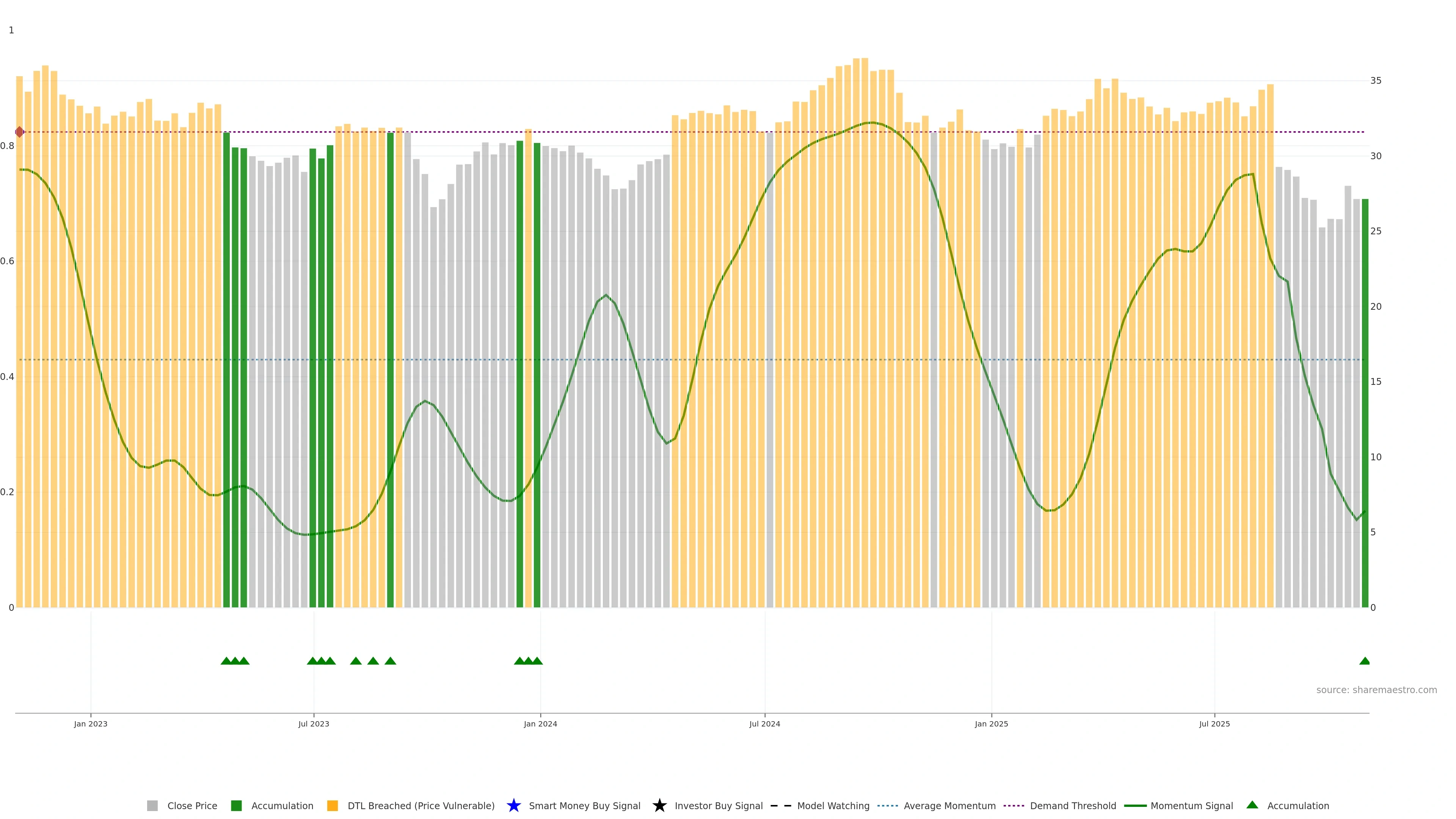1456x819 pixels.
Task: Click the Model Watching dashed line icon
Action: pos(781,805)
